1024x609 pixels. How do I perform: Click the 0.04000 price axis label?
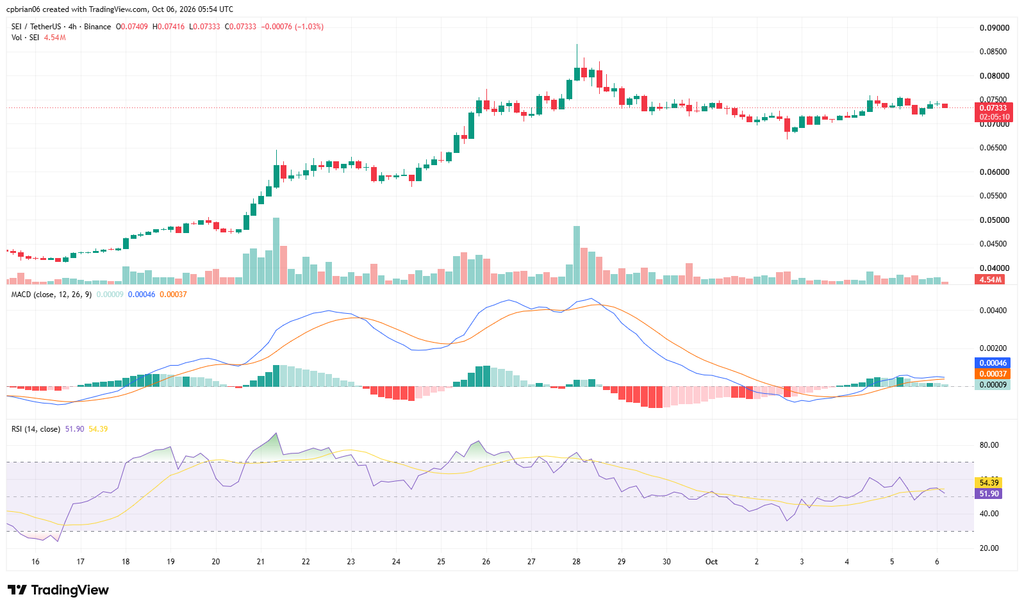click(x=994, y=268)
